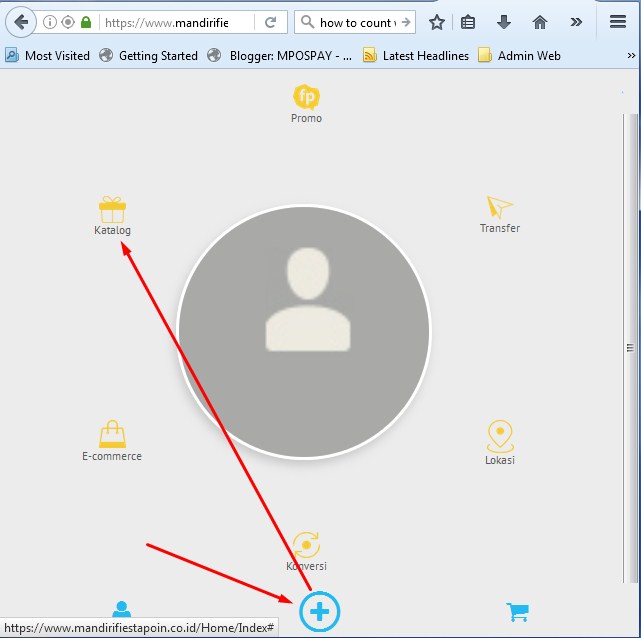Click the blue plus circle button
This screenshot has height=638, width=641.
(320, 611)
